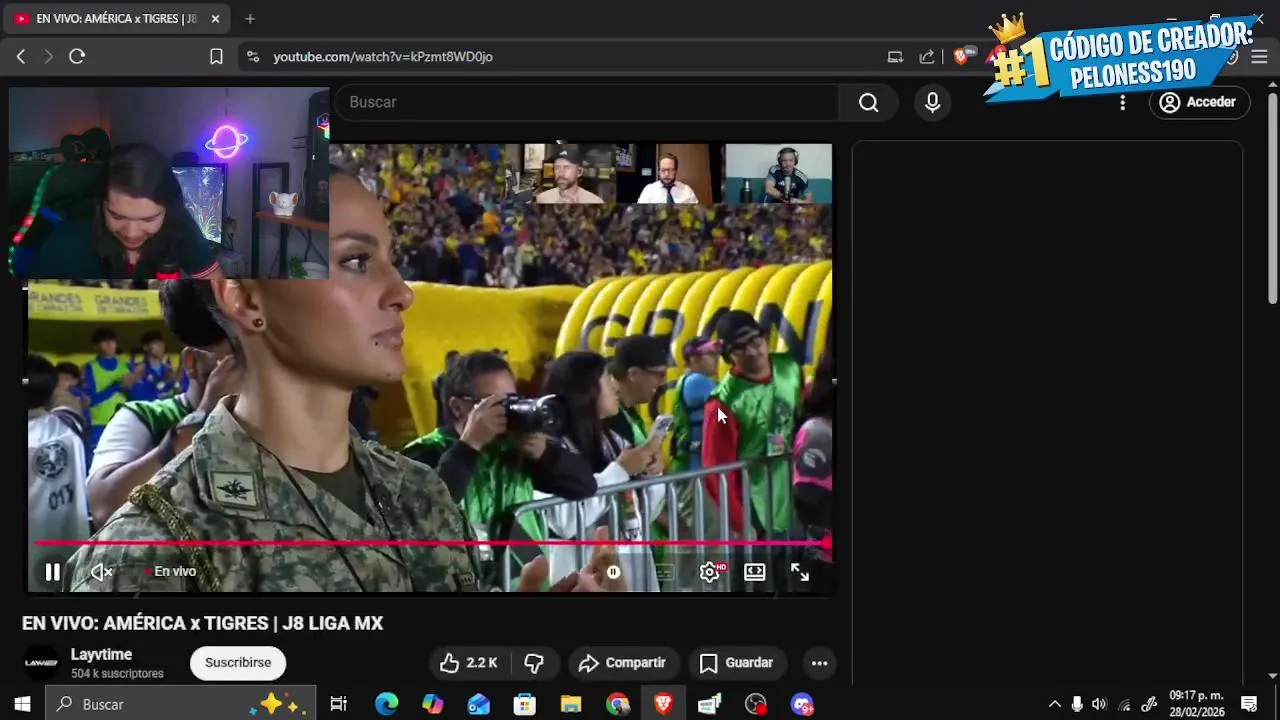Open video player settings gear

pyautogui.click(x=710, y=572)
